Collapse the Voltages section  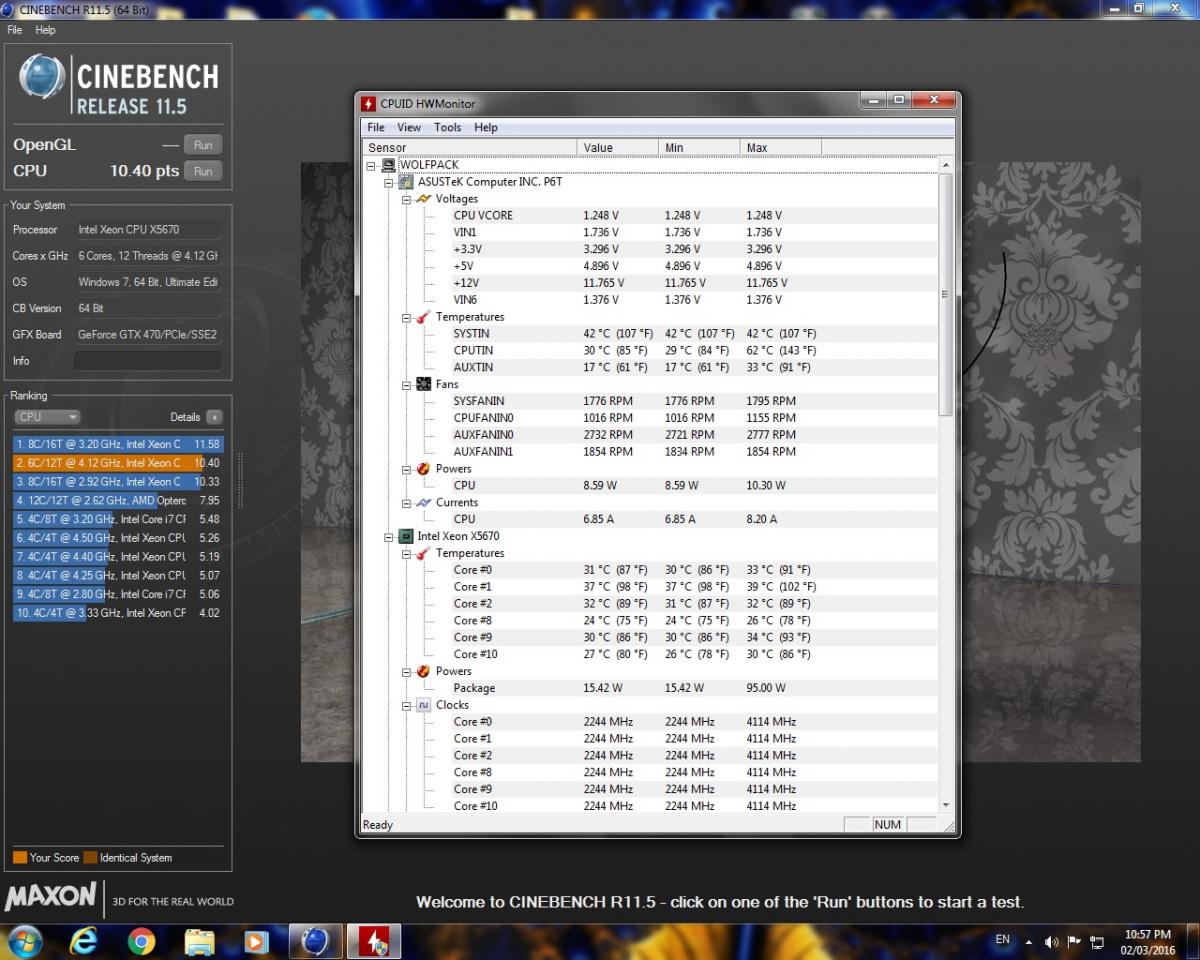point(407,199)
